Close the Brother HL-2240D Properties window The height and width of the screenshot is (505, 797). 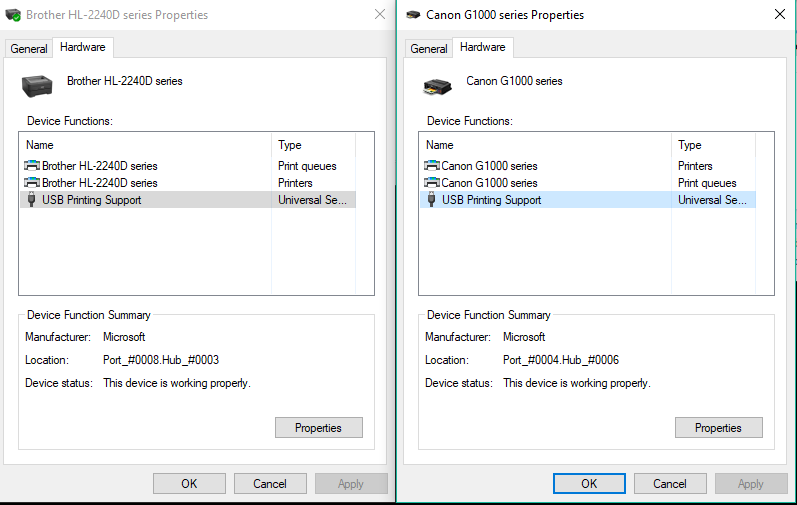[379, 15]
